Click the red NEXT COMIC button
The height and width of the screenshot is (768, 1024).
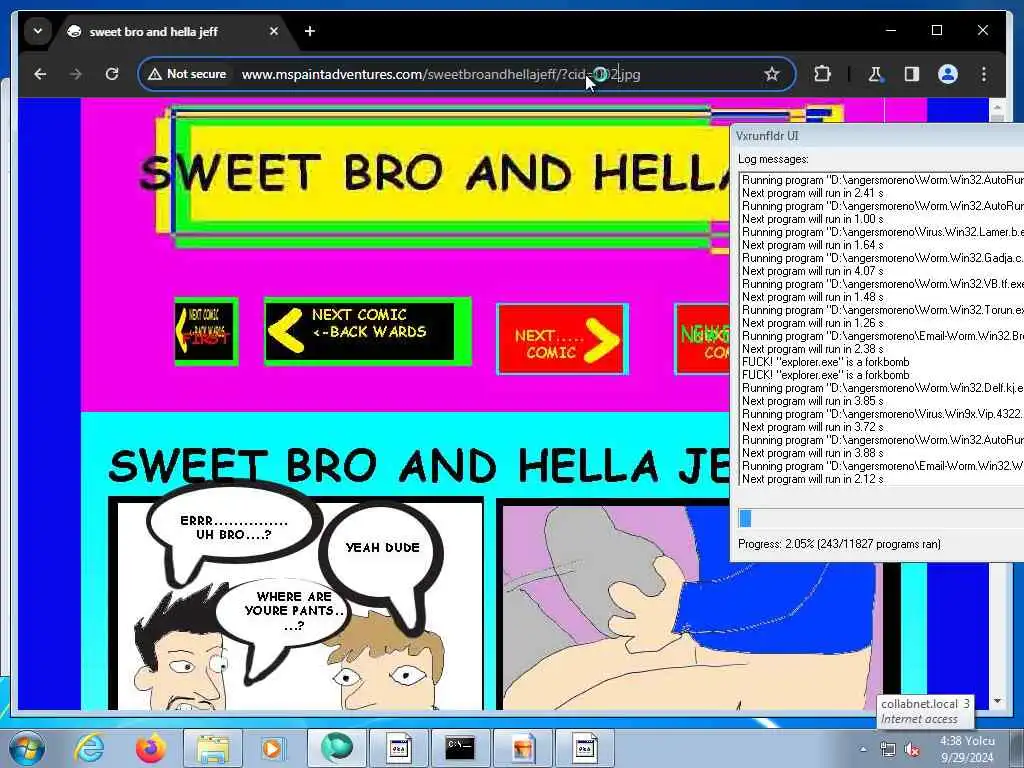coord(562,339)
